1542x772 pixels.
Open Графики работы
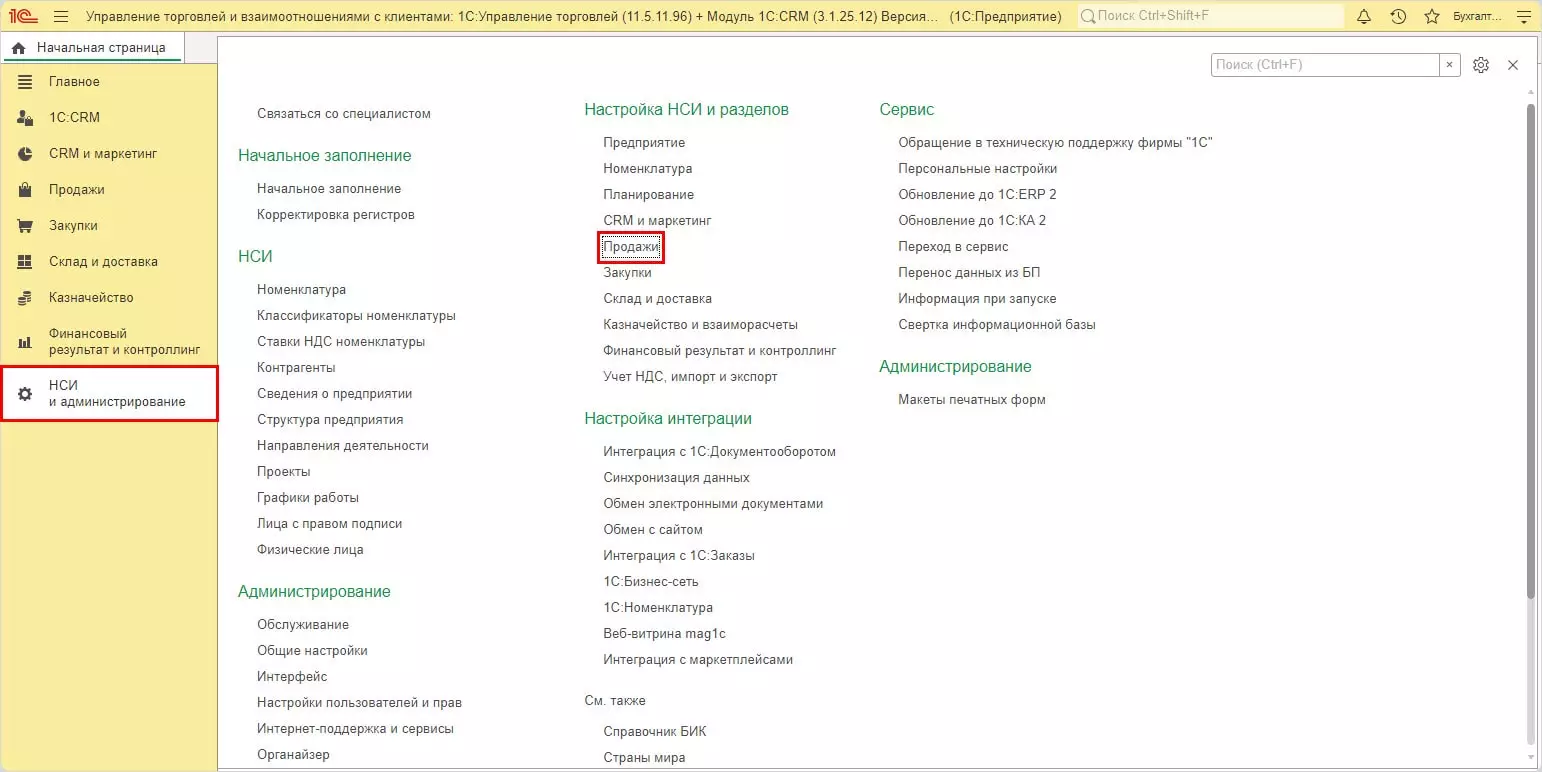tap(308, 498)
